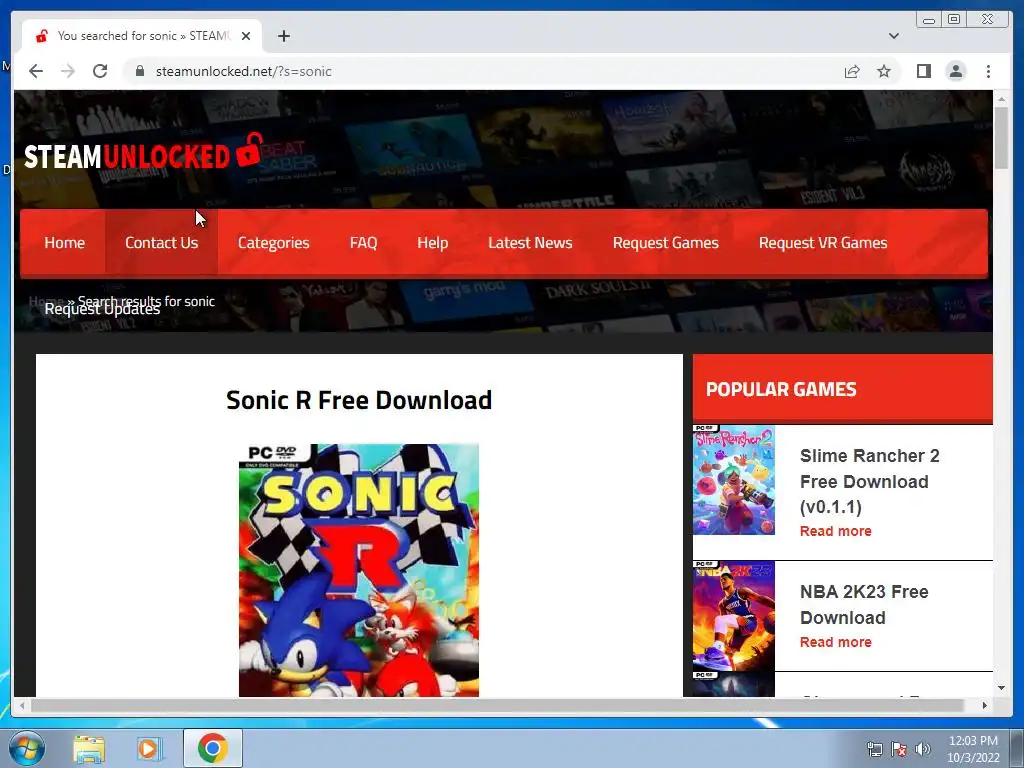The width and height of the screenshot is (1024, 768).
Task: Click Read more under NBA 2K23
Action: pyautogui.click(x=835, y=642)
